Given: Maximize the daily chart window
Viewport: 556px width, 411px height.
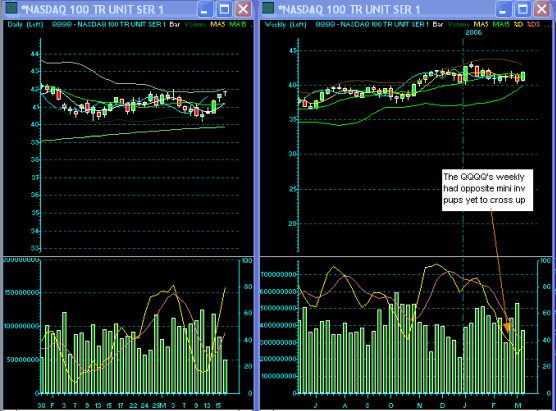Looking at the screenshot, I should 224,9.
